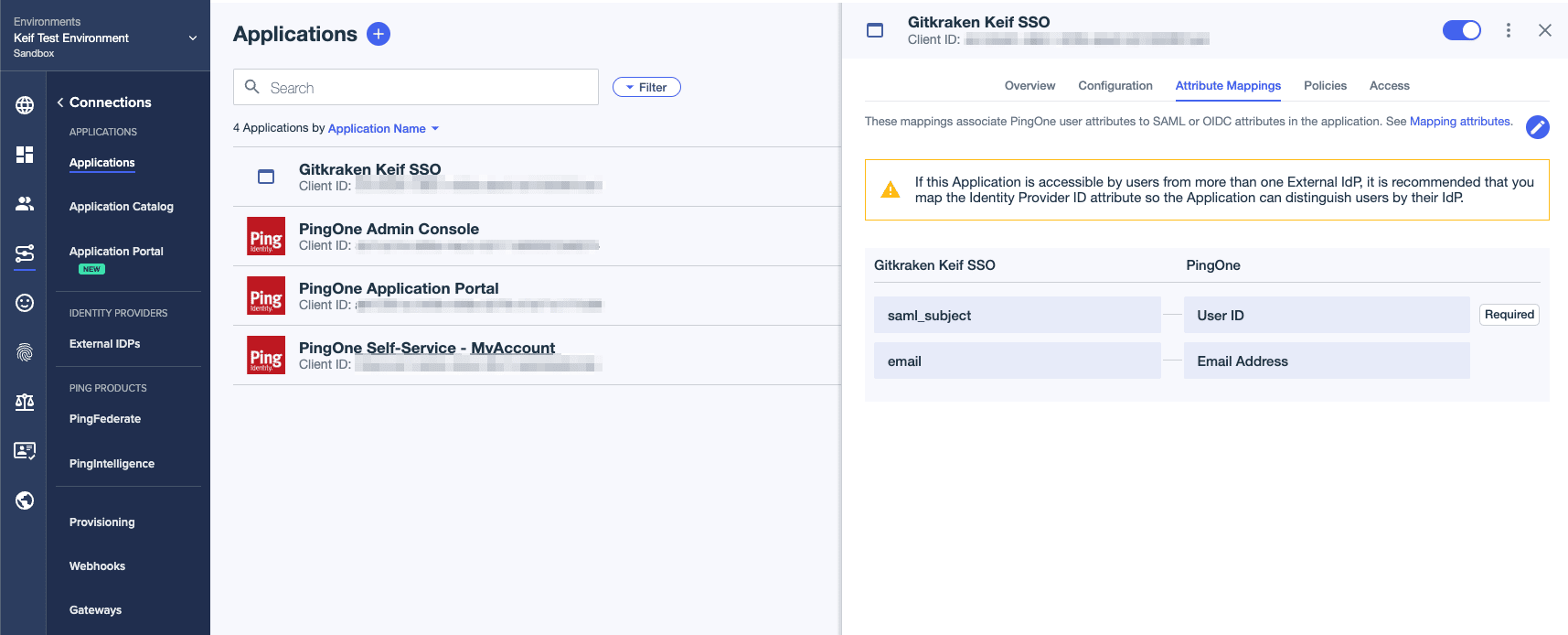Select Gitkraken Keif SSO in applications list
Viewport: 1568px width, 635px height.
537,177
